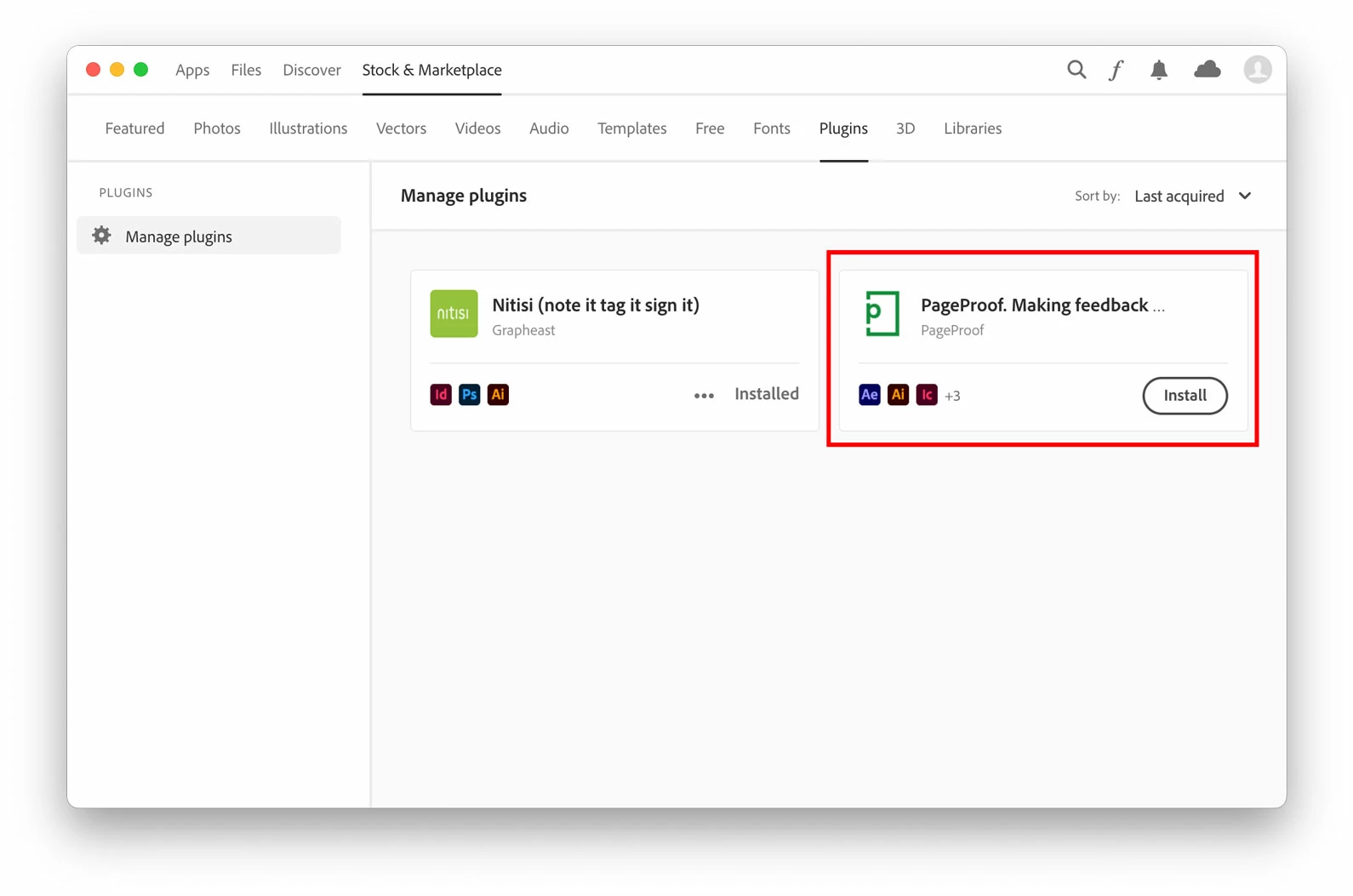The width and height of the screenshot is (1353, 896).
Task: Open the user profile avatar
Action: [x=1257, y=70]
